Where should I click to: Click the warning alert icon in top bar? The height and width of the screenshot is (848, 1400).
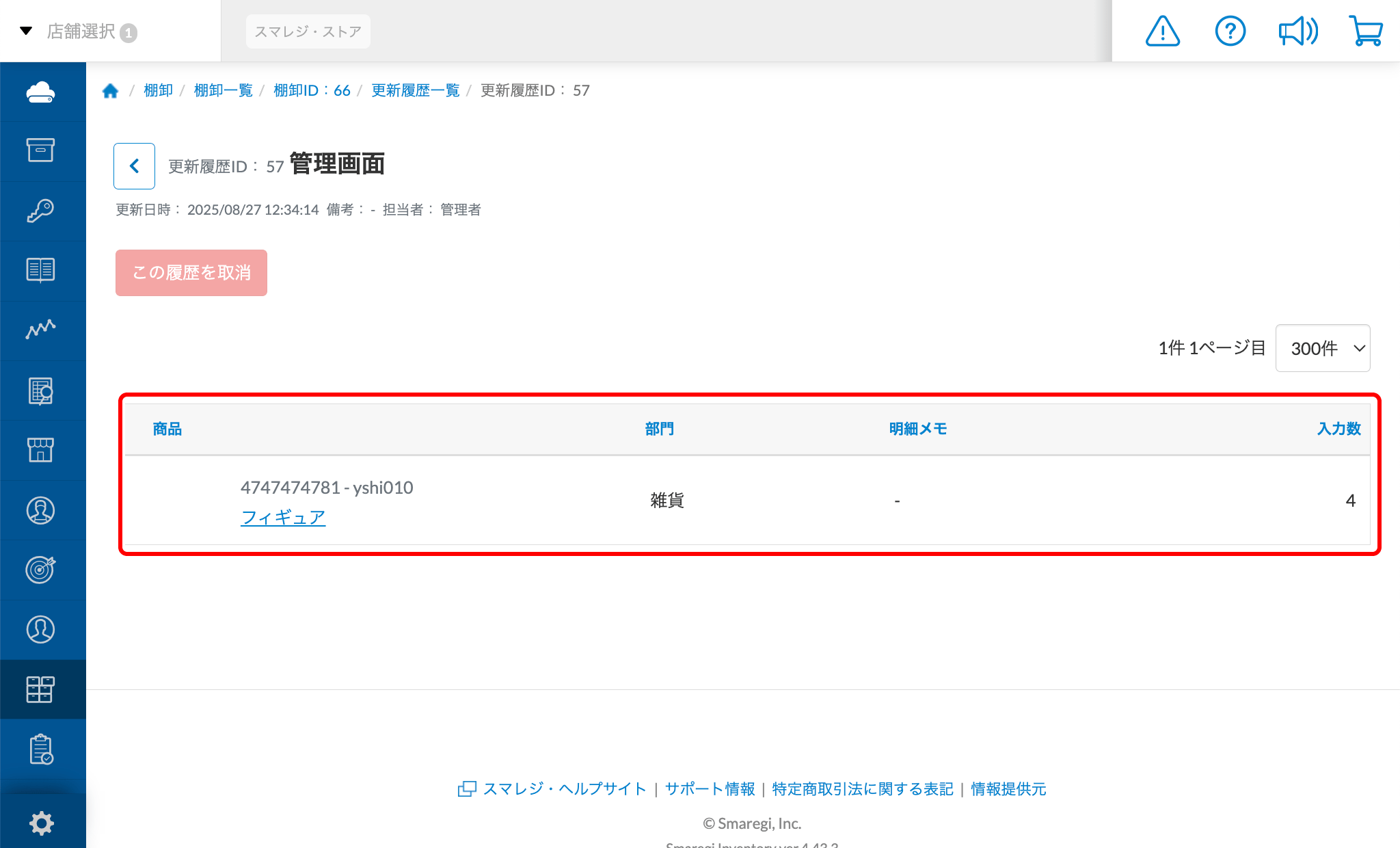[x=1162, y=31]
